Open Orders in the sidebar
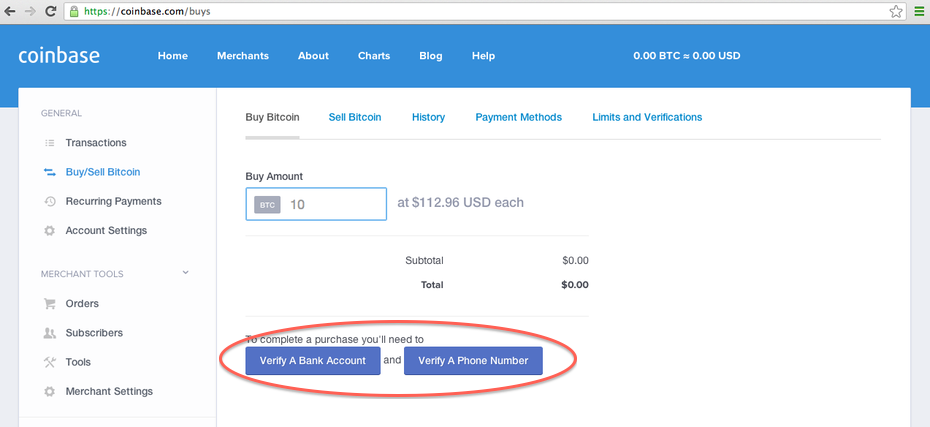 [x=82, y=304]
